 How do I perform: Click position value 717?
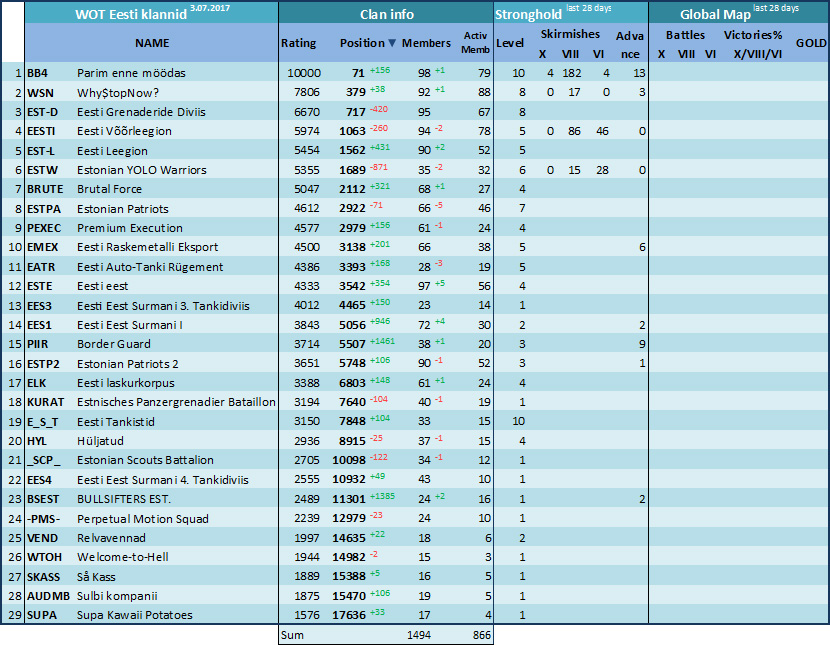pyautogui.click(x=356, y=112)
